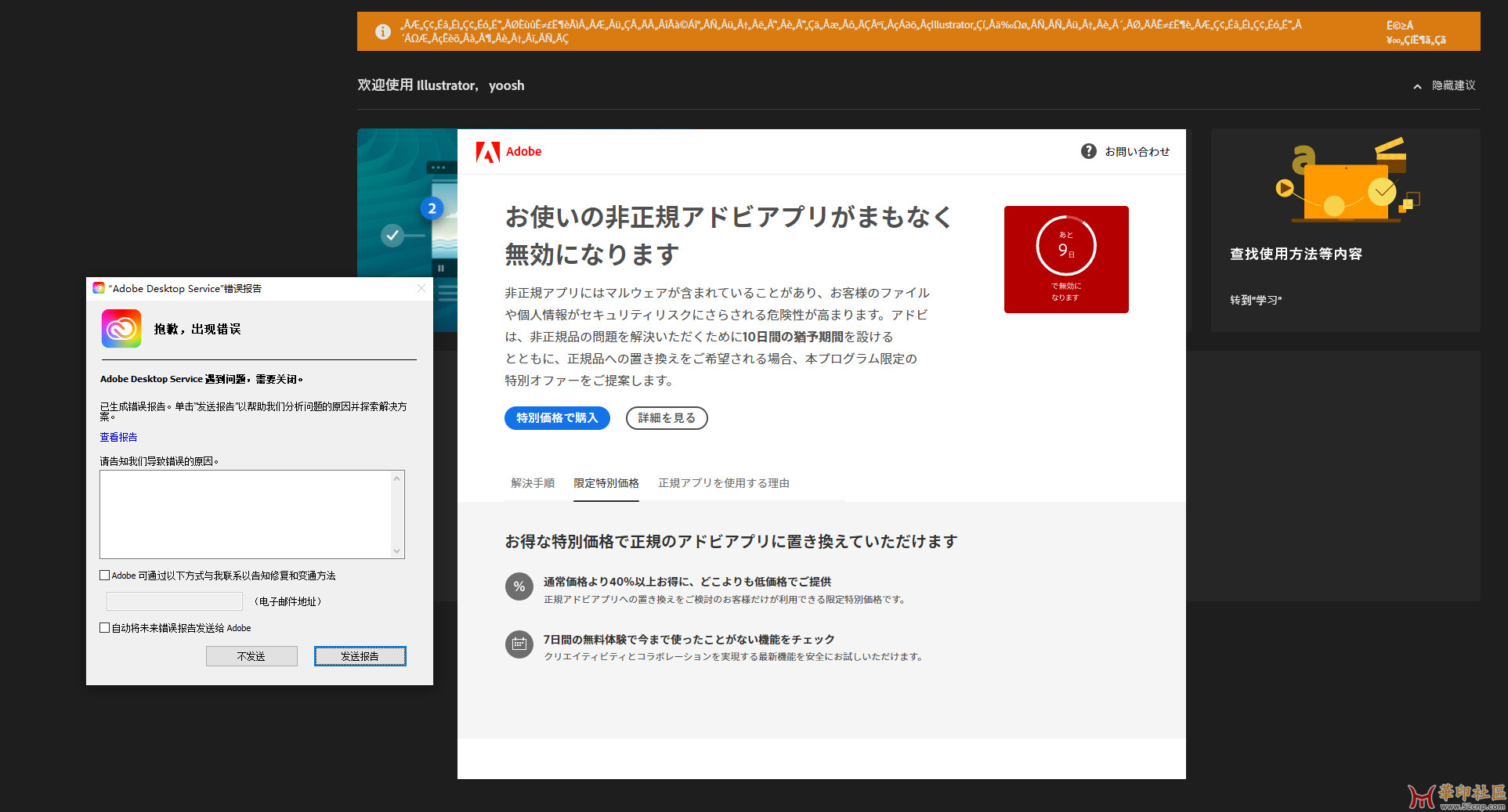This screenshot has height=812, width=1508.
Task: Click the question mark help icon
Action: coord(1088,152)
